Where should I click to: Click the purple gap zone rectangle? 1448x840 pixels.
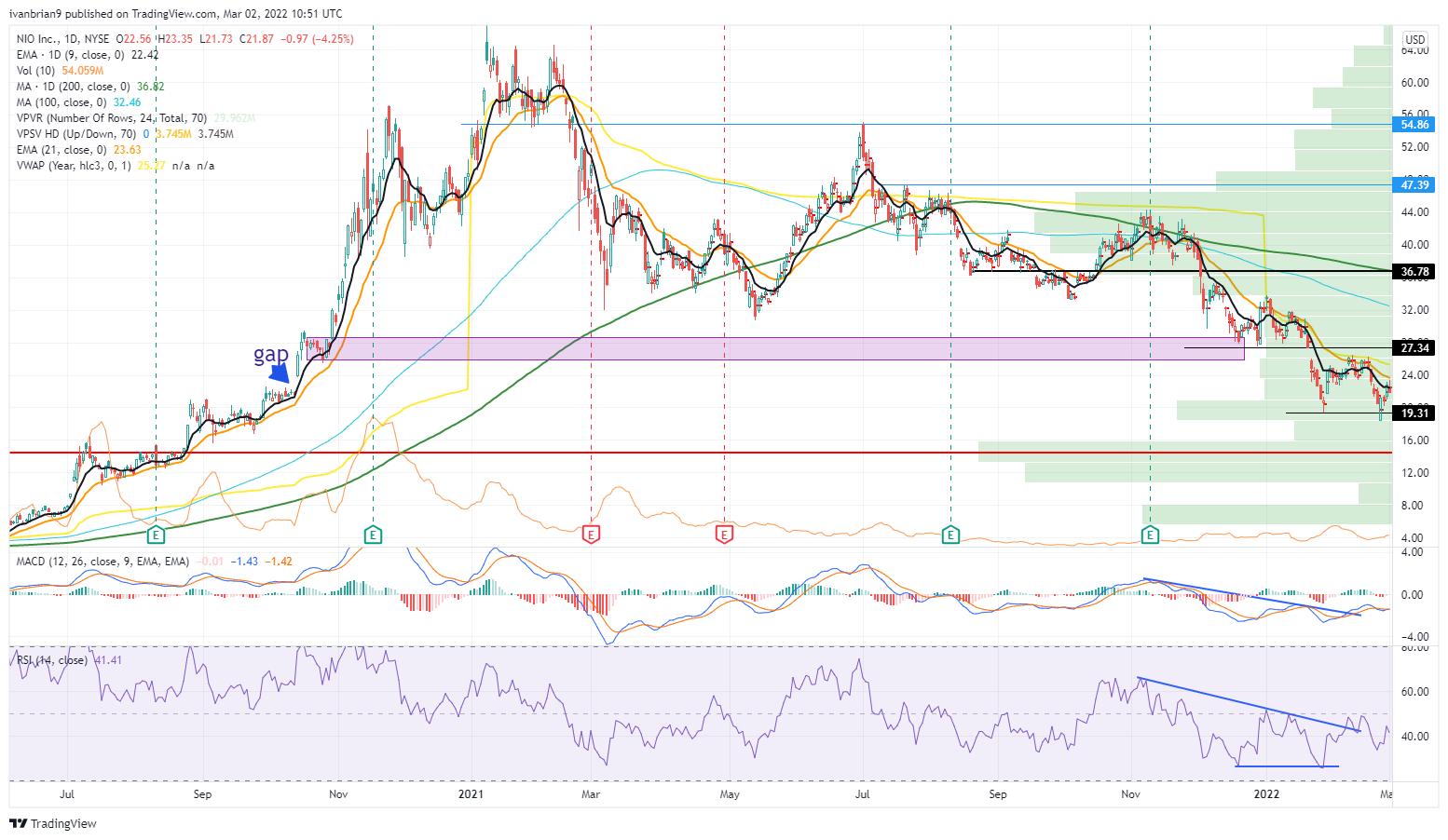tap(775, 348)
